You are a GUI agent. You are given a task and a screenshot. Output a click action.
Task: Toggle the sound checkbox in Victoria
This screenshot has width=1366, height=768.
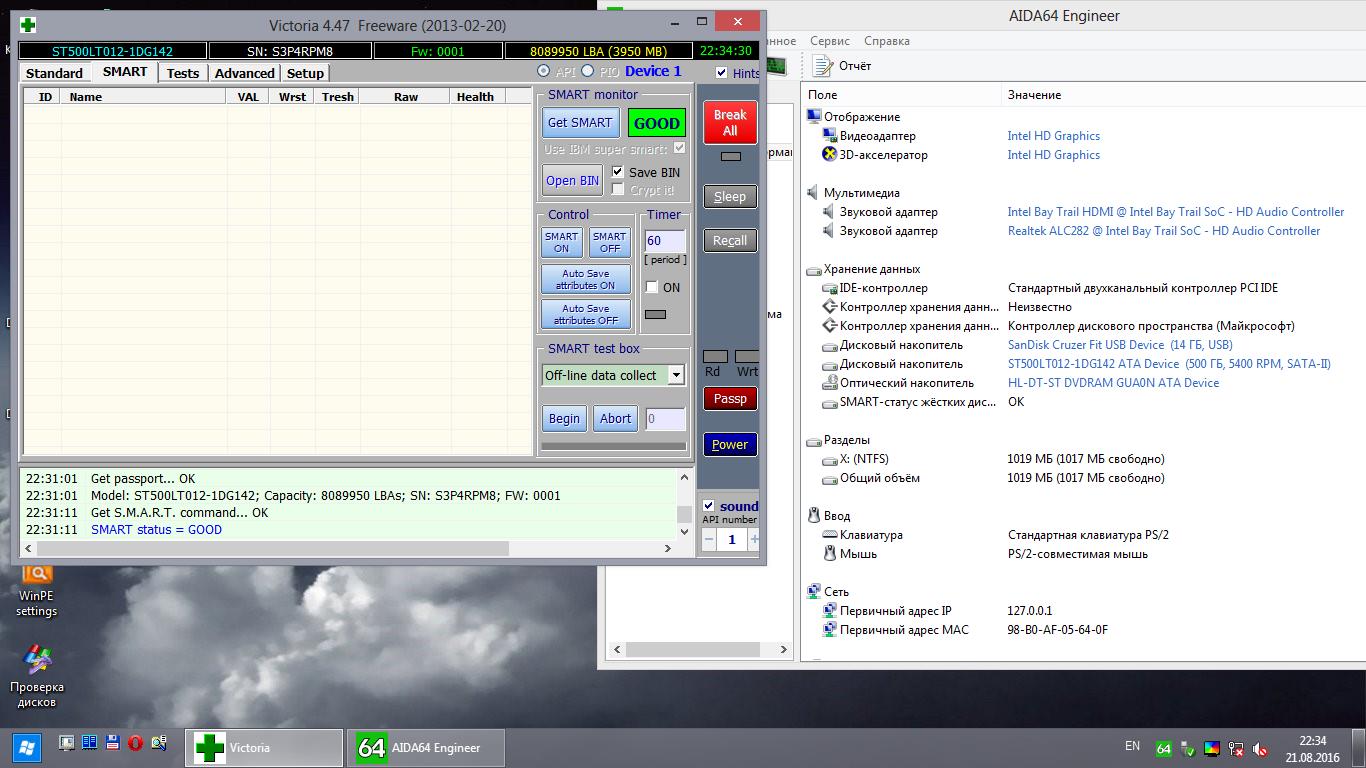tap(709, 506)
